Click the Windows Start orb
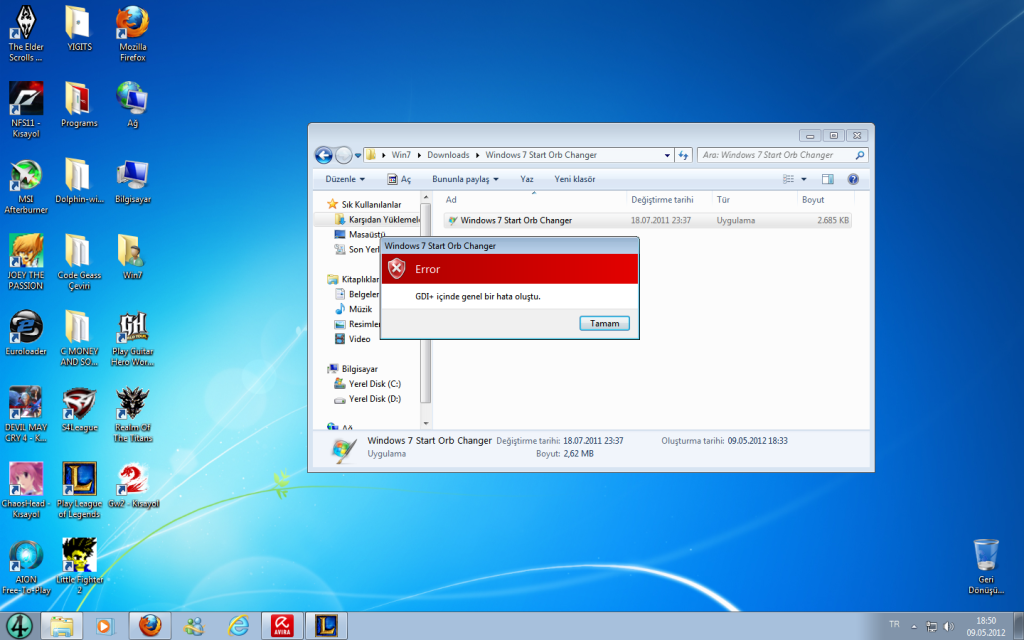The image size is (1024, 640). tap(18, 626)
